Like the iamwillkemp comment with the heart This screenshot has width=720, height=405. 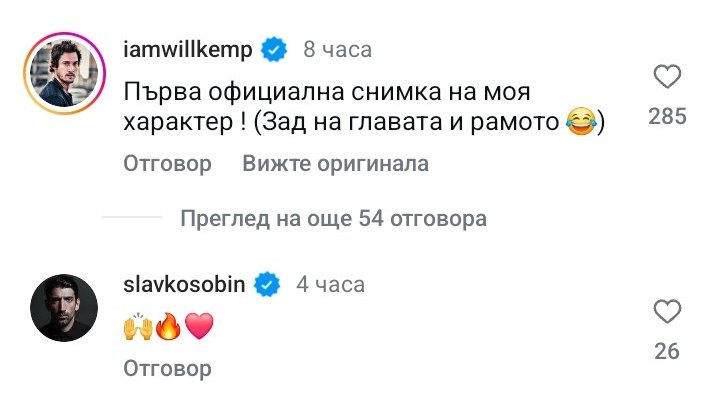(x=666, y=78)
